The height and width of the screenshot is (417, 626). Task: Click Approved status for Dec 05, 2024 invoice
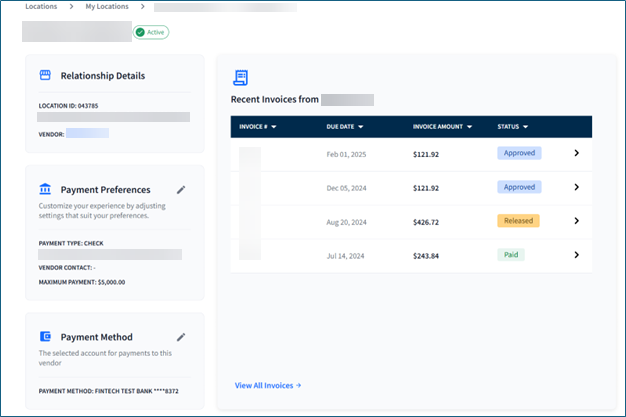click(519, 187)
